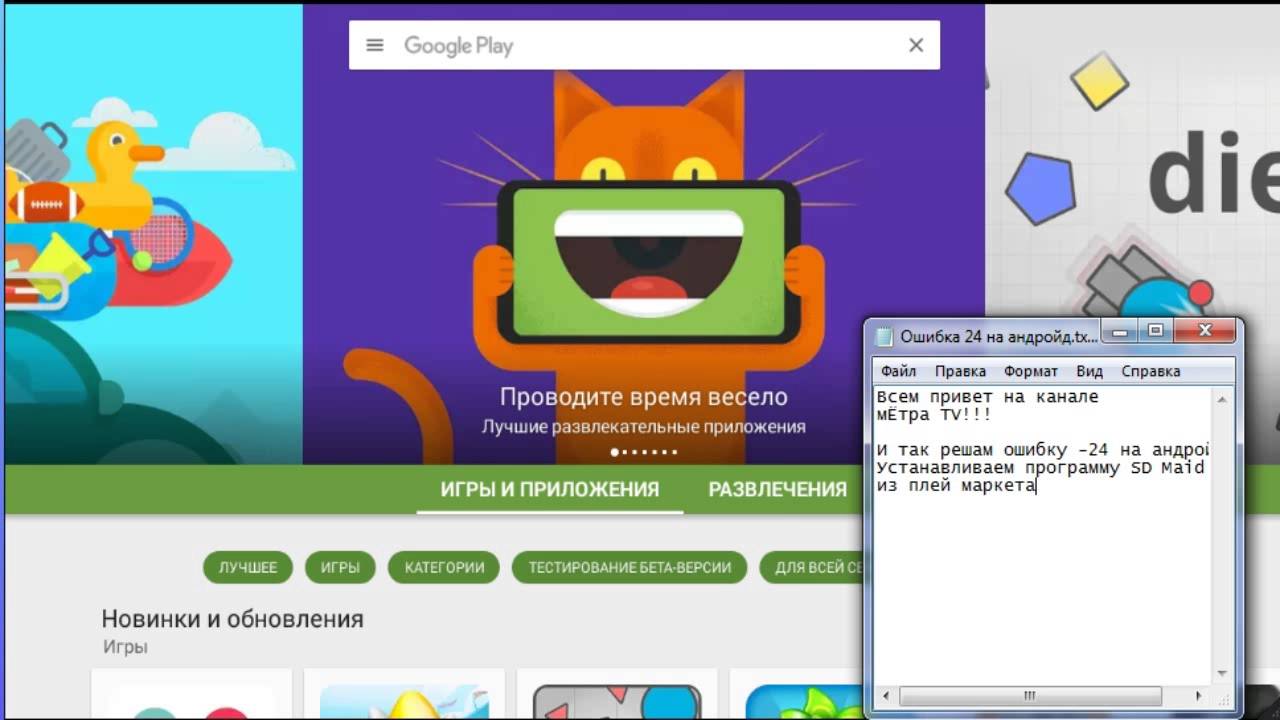
Task: Open the Новинки и обновления heading
Action: [232, 619]
